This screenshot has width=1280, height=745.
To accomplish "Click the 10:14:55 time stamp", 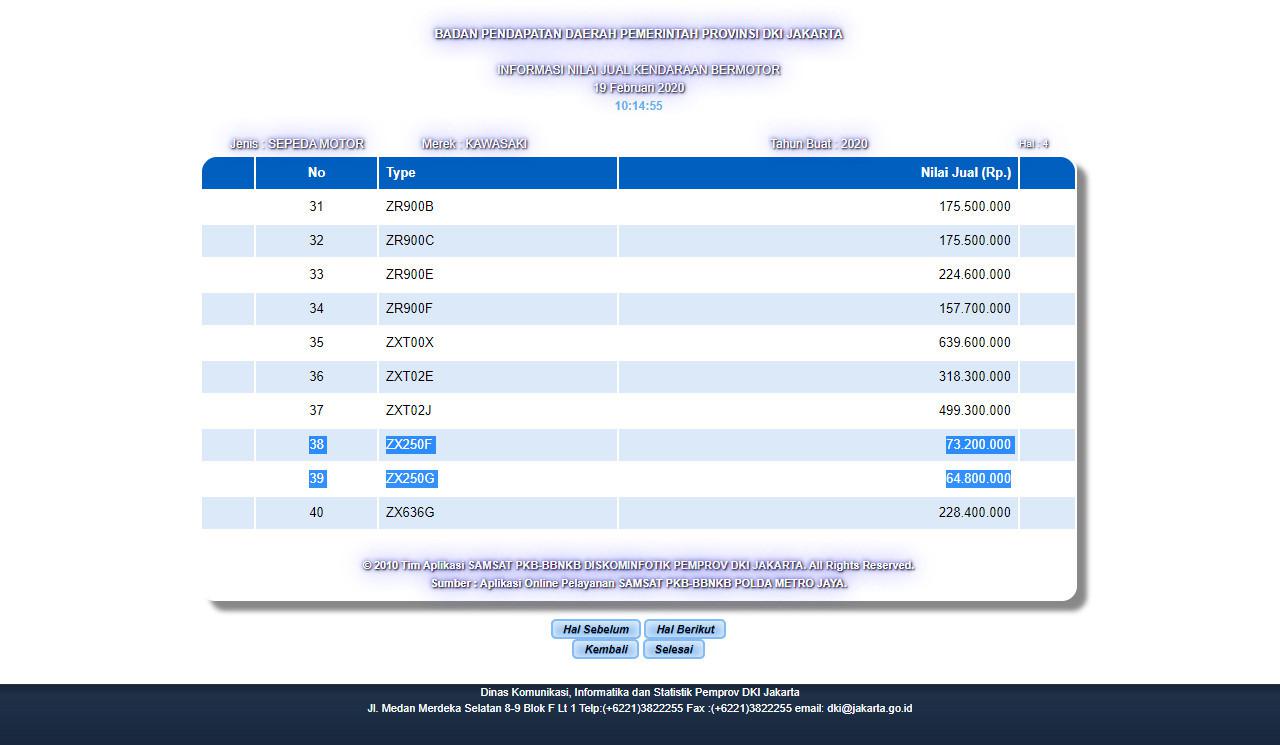I will coord(638,106).
